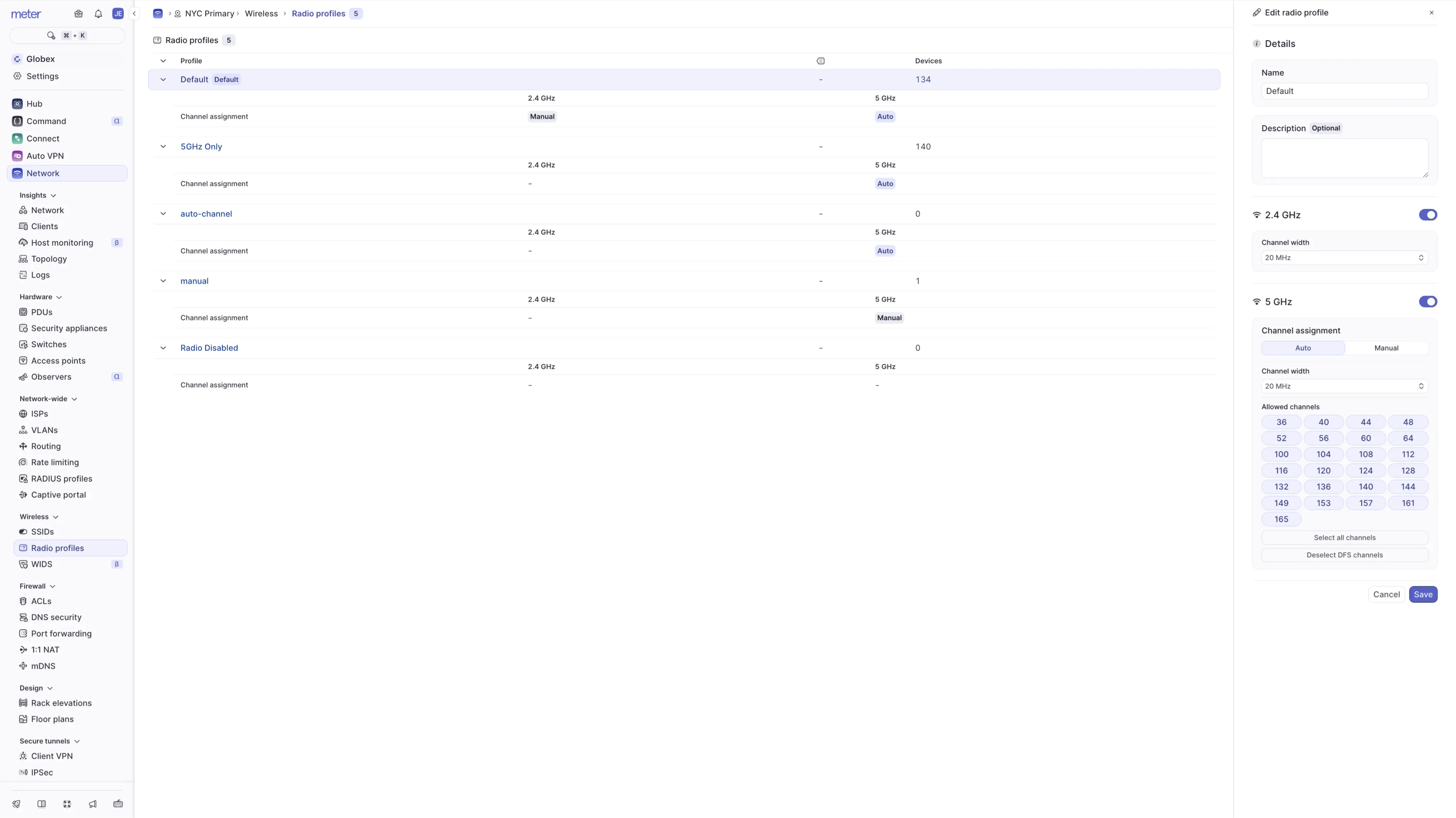
Task: Click the search magnifier icon
Action: click(51, 36)
